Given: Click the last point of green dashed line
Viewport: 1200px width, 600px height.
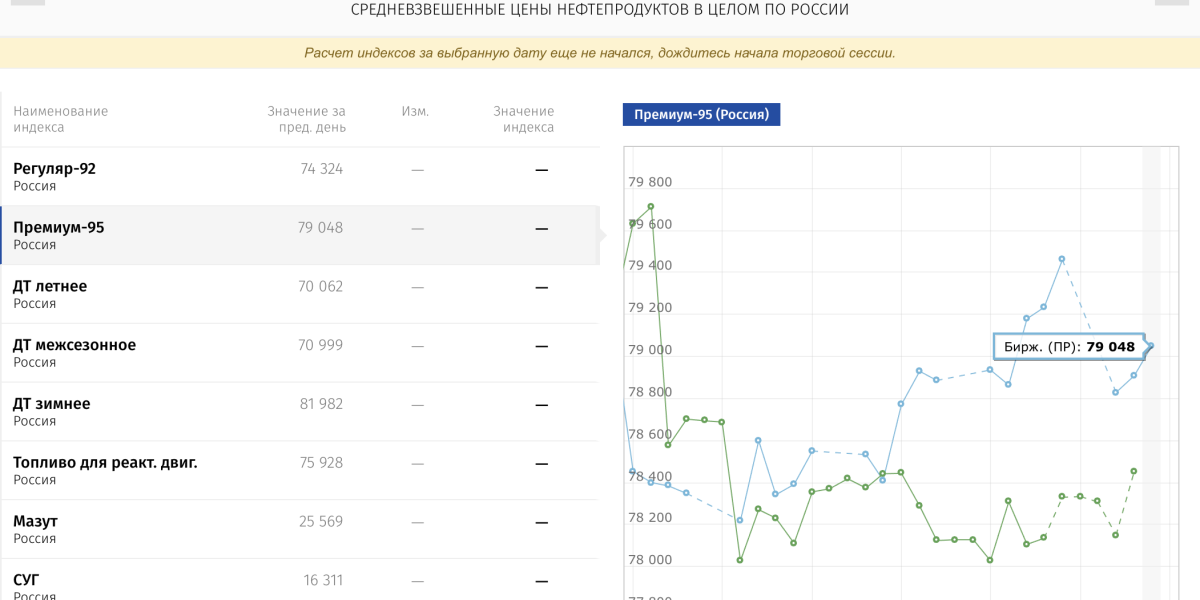Looking at the screenshot, I should pyautogui.click(x=1134, y=471).
